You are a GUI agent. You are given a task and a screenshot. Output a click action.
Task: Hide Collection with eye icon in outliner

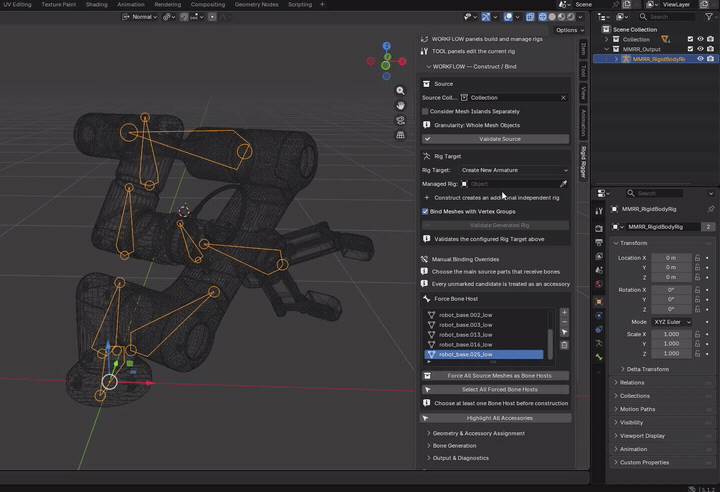(x=700, y=39)
